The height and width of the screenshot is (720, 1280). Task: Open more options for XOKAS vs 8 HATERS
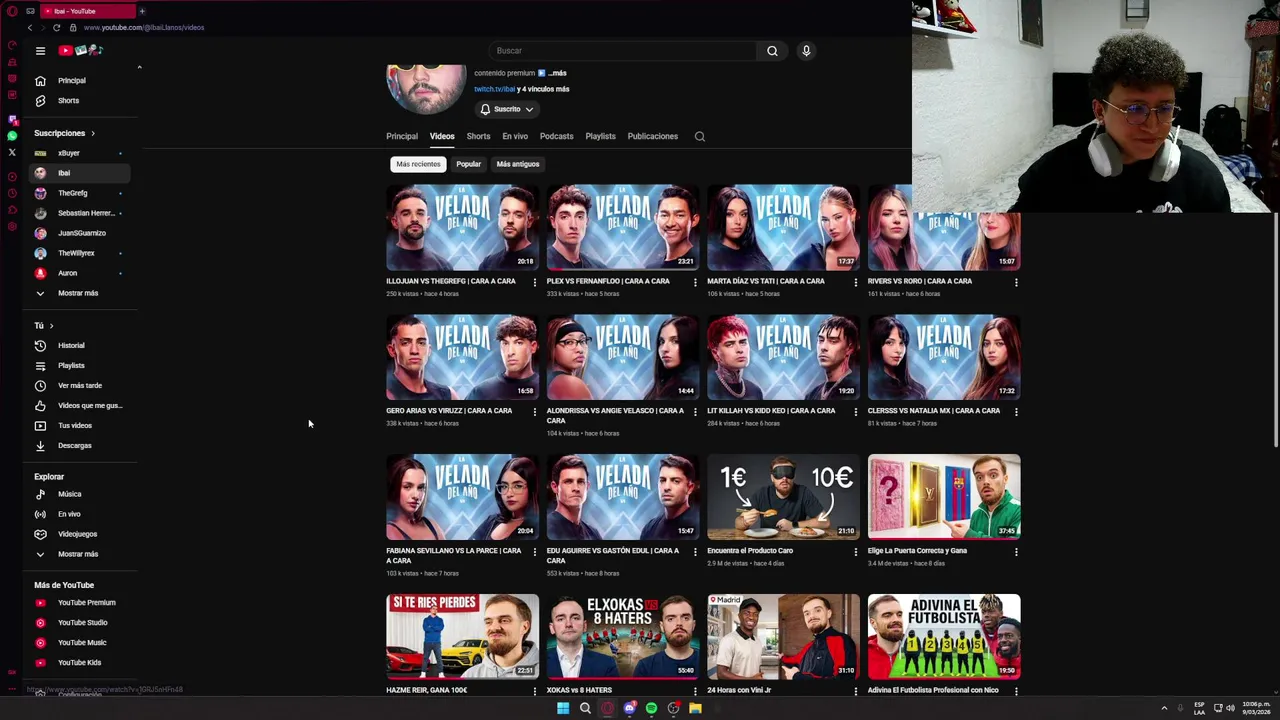pos(695,690)
